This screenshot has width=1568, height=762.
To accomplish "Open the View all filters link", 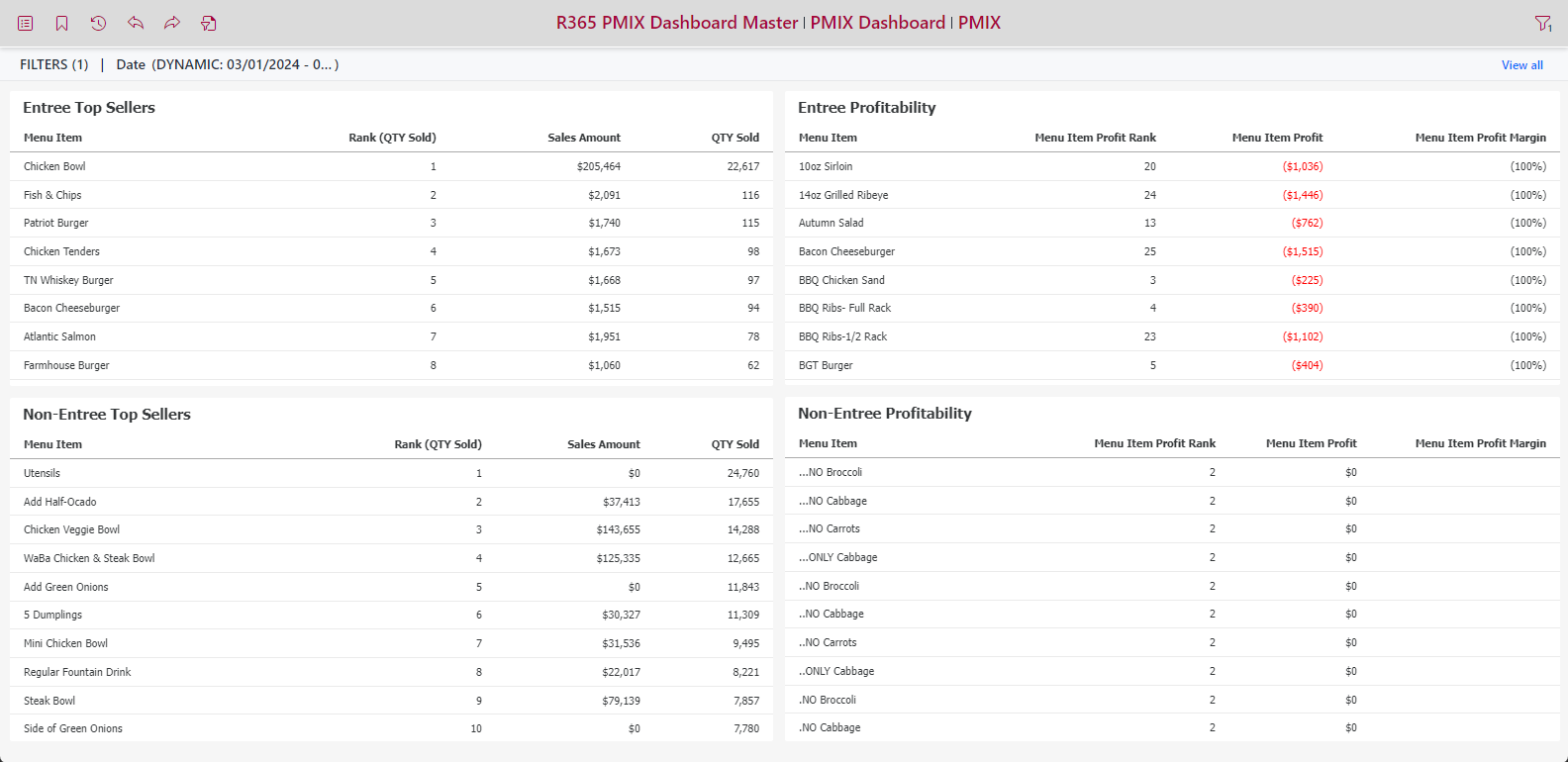I will click(x=1522, y=65).
